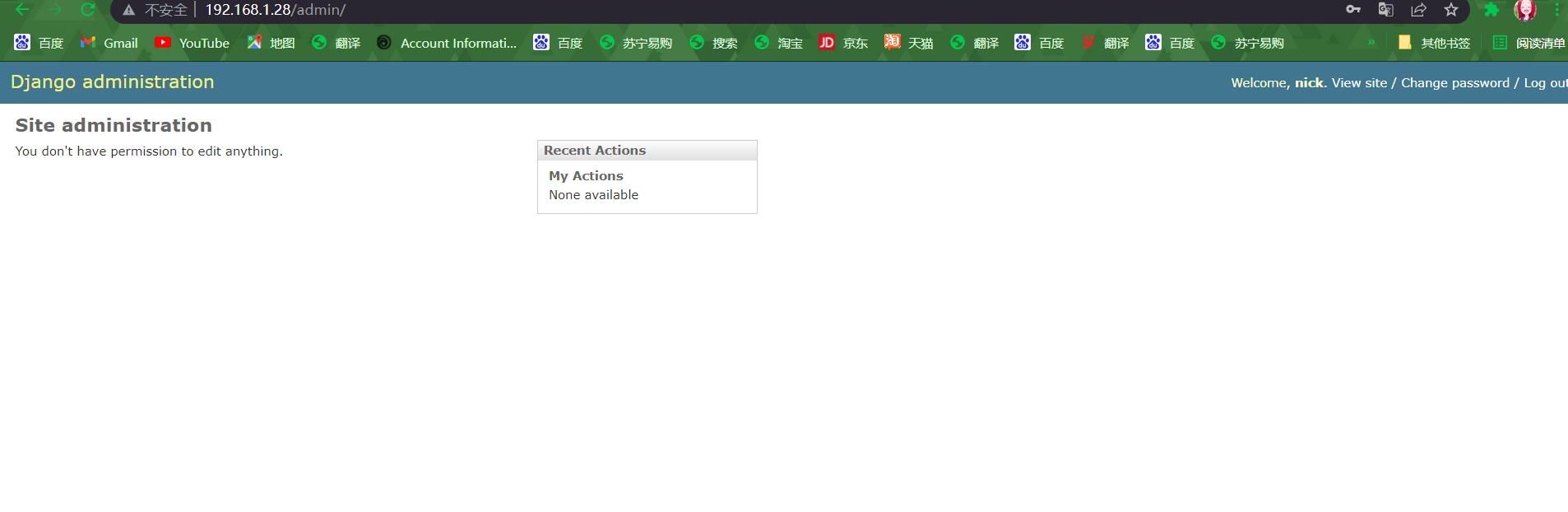Click the View site link
The width and height of the screenshot is (1568, 512).
(1359, 83)
